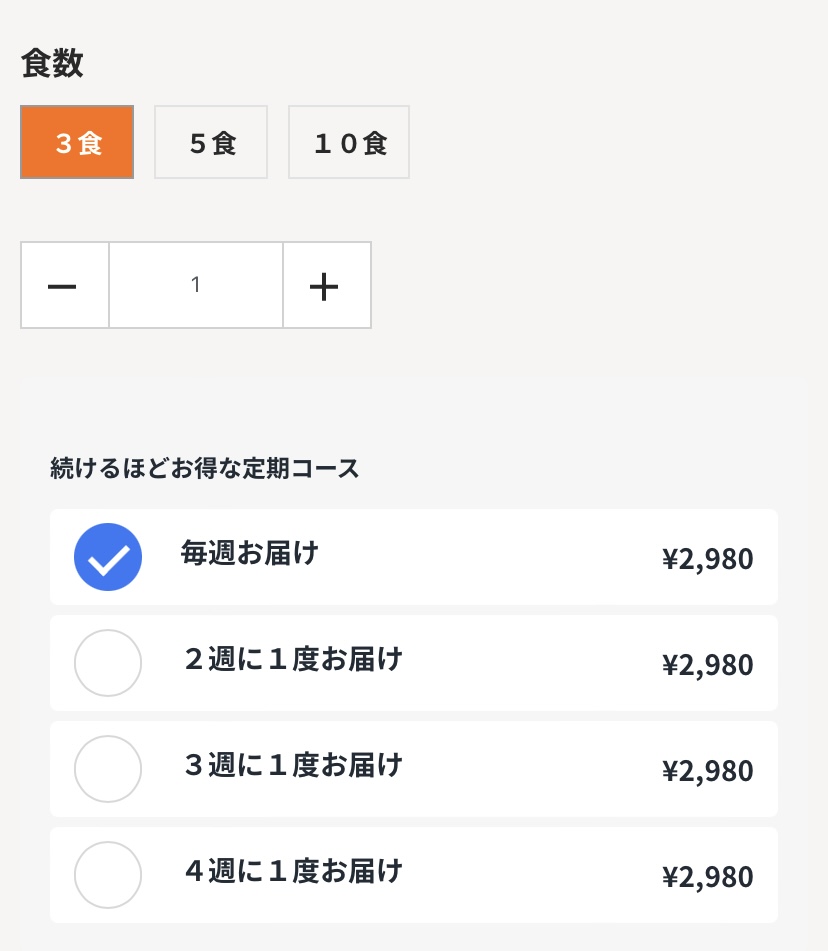The width and height of the screenshot is (828, 951).
Task: Click the 毎週お届け label text
Action: pos(250,553)
